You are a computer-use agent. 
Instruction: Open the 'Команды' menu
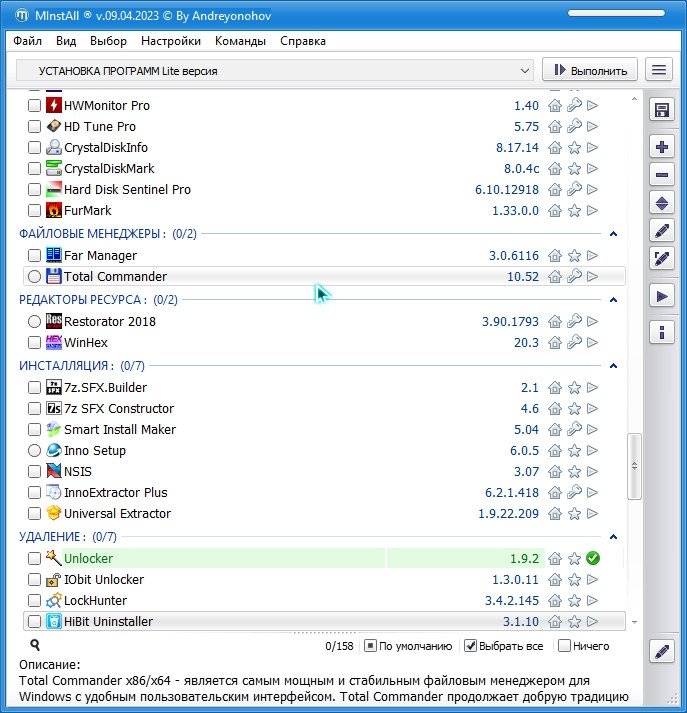(x=240, y=41)
